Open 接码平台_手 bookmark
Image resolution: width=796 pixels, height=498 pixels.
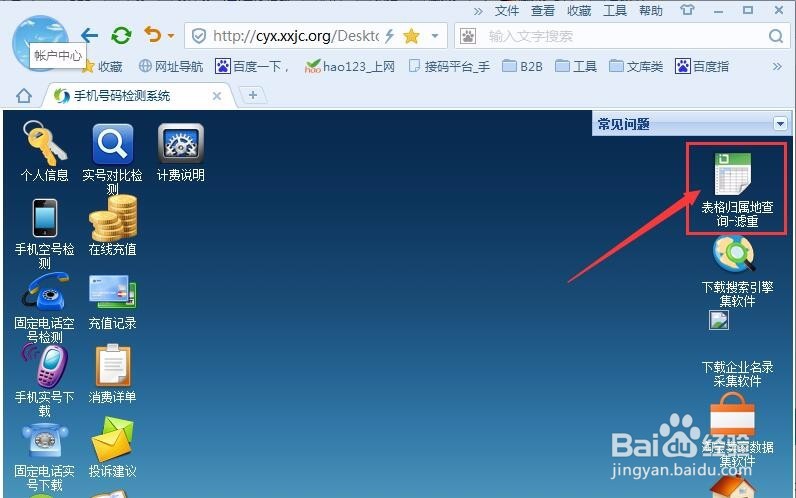[x=449, y=67]
